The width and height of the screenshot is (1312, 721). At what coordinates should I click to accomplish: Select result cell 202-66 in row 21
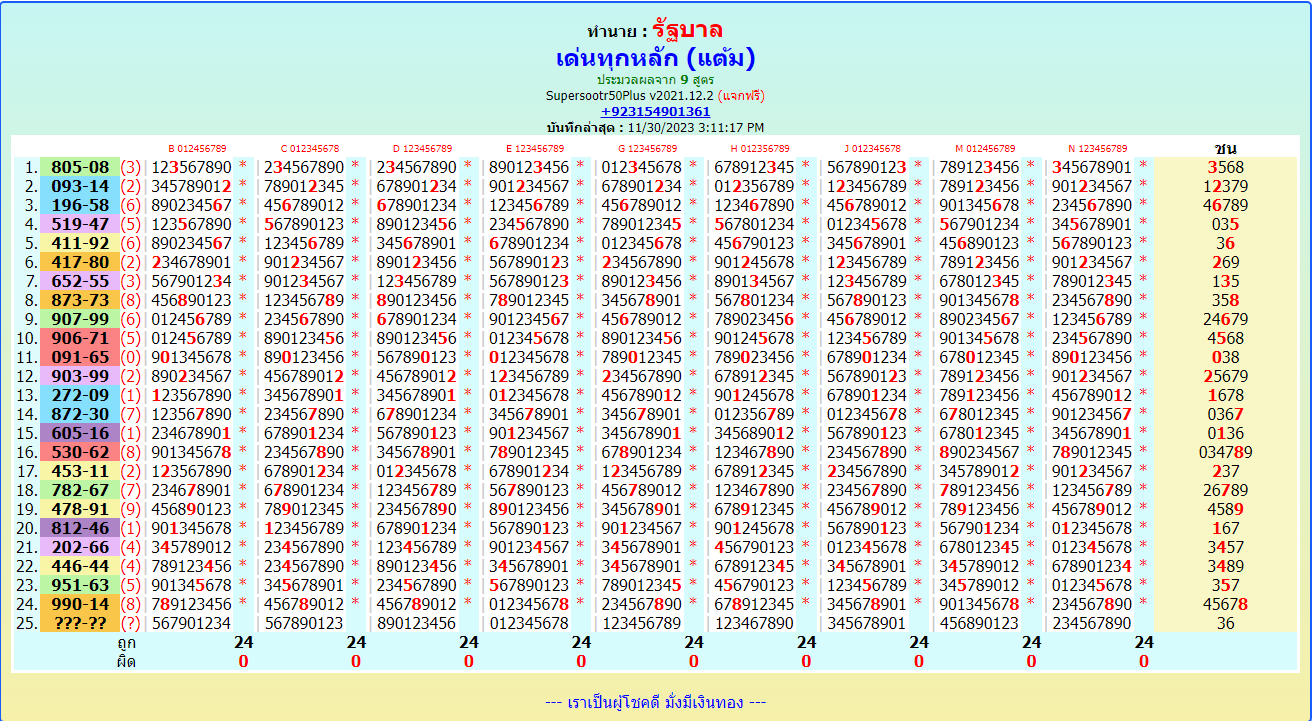click(x=80, y=547)
